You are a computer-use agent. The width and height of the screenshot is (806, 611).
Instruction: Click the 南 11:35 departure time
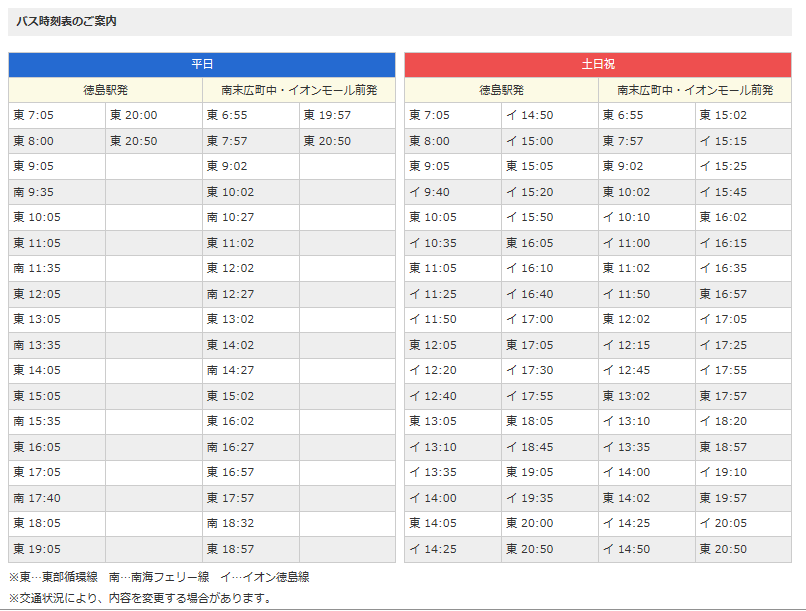tap(37, 268)
